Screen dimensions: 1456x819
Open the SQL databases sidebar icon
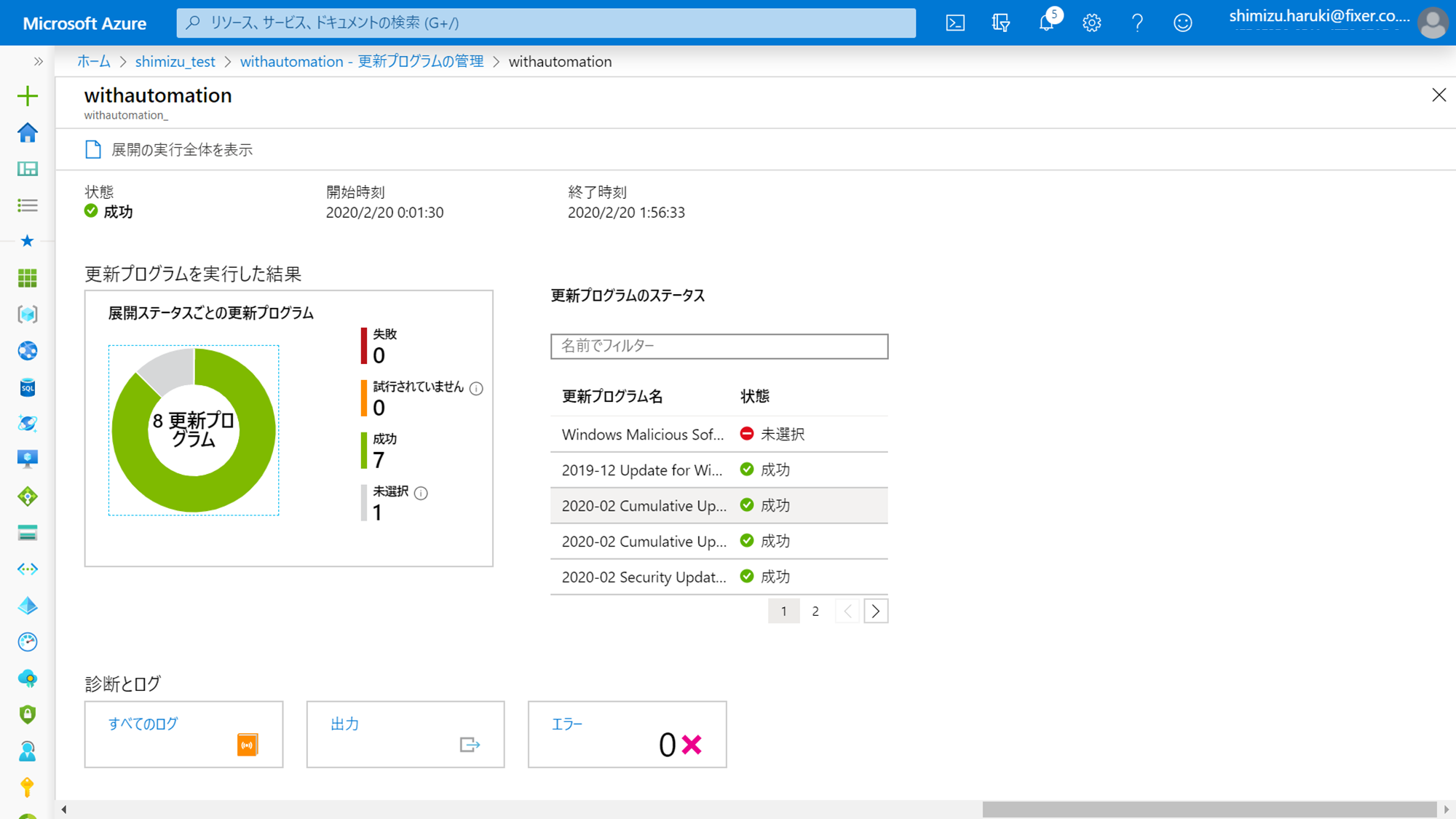(28, 387)
